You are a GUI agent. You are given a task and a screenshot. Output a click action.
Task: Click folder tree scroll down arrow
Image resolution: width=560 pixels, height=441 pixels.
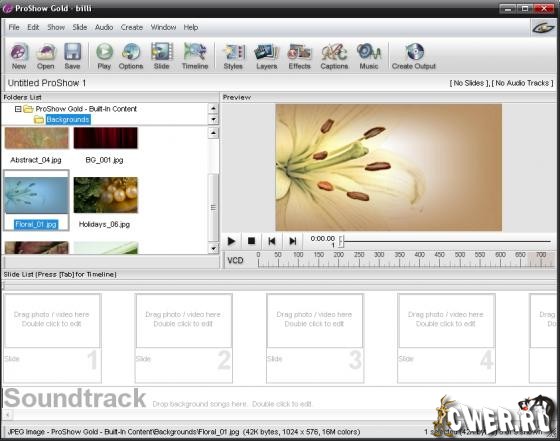point(213,119)
